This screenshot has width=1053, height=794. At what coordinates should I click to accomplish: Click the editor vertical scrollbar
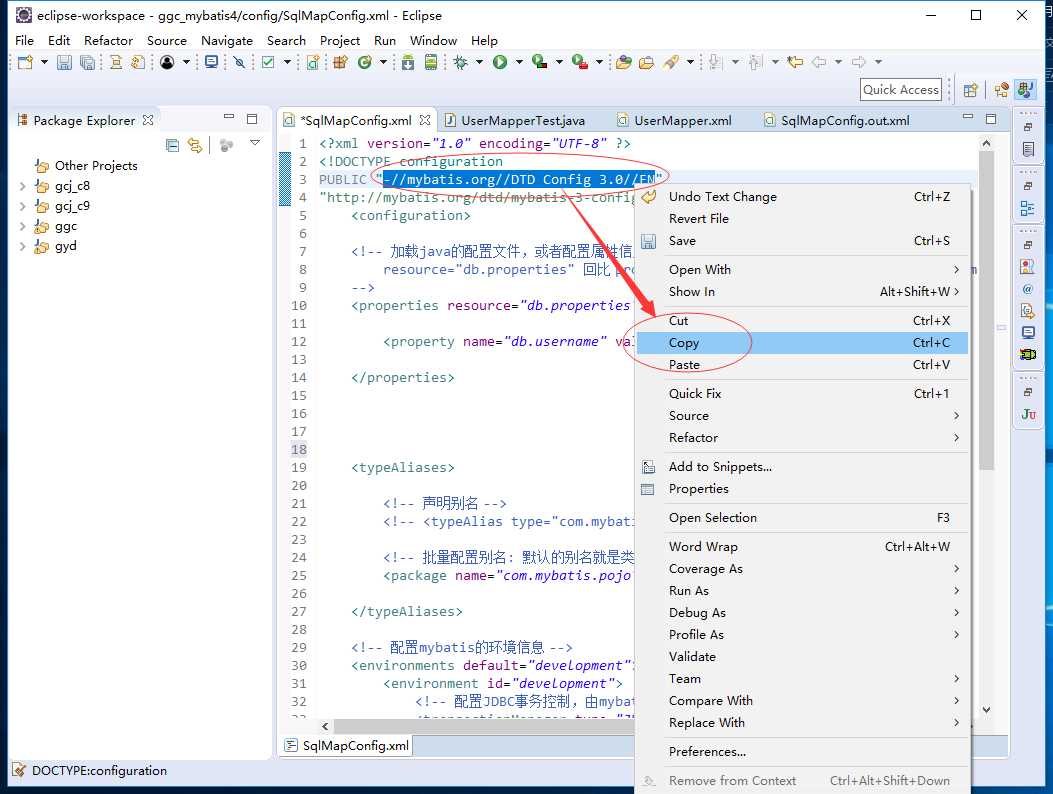click(x=986, y=309)
